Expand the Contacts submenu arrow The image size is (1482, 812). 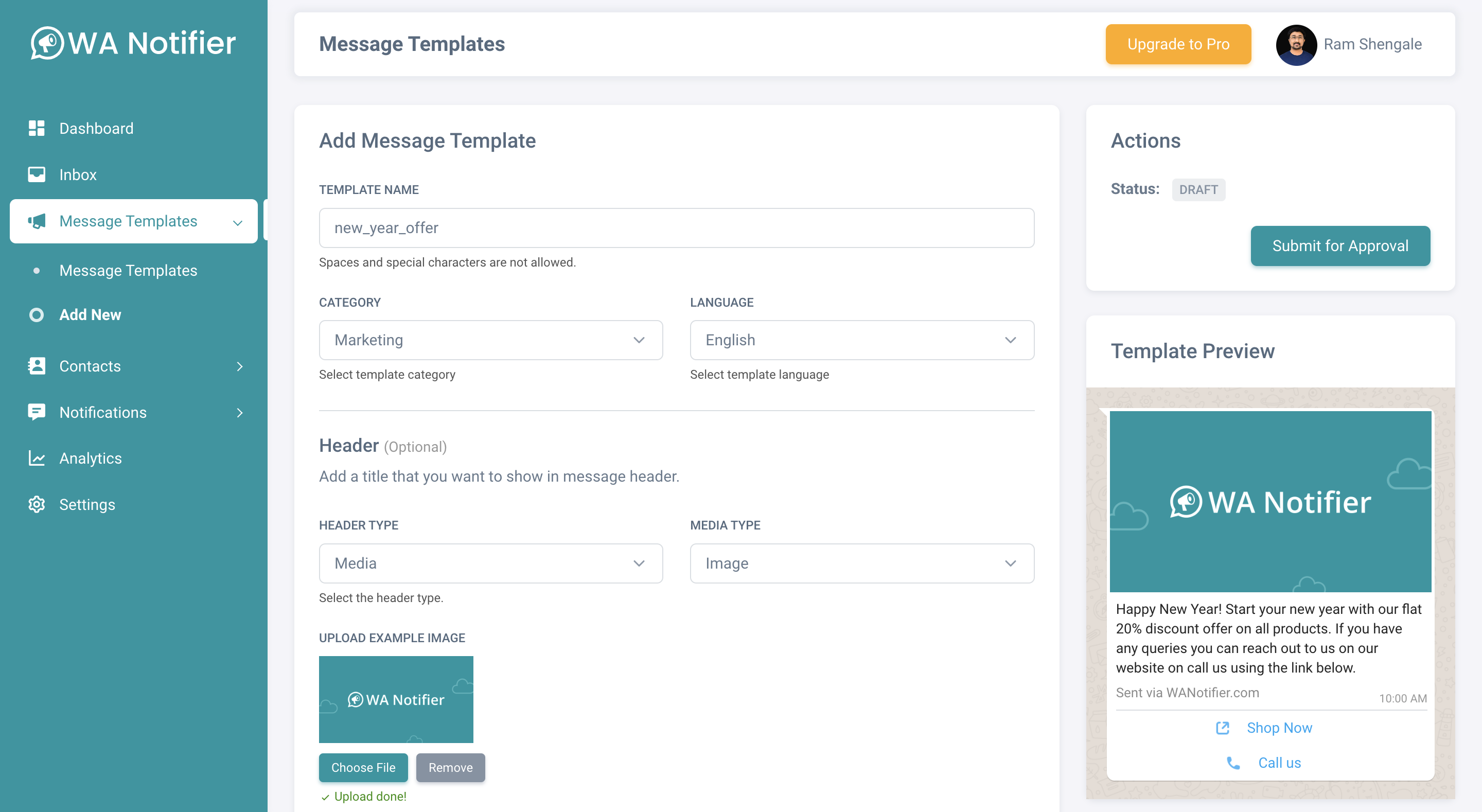pyautogui.click(x=240, y=366)
